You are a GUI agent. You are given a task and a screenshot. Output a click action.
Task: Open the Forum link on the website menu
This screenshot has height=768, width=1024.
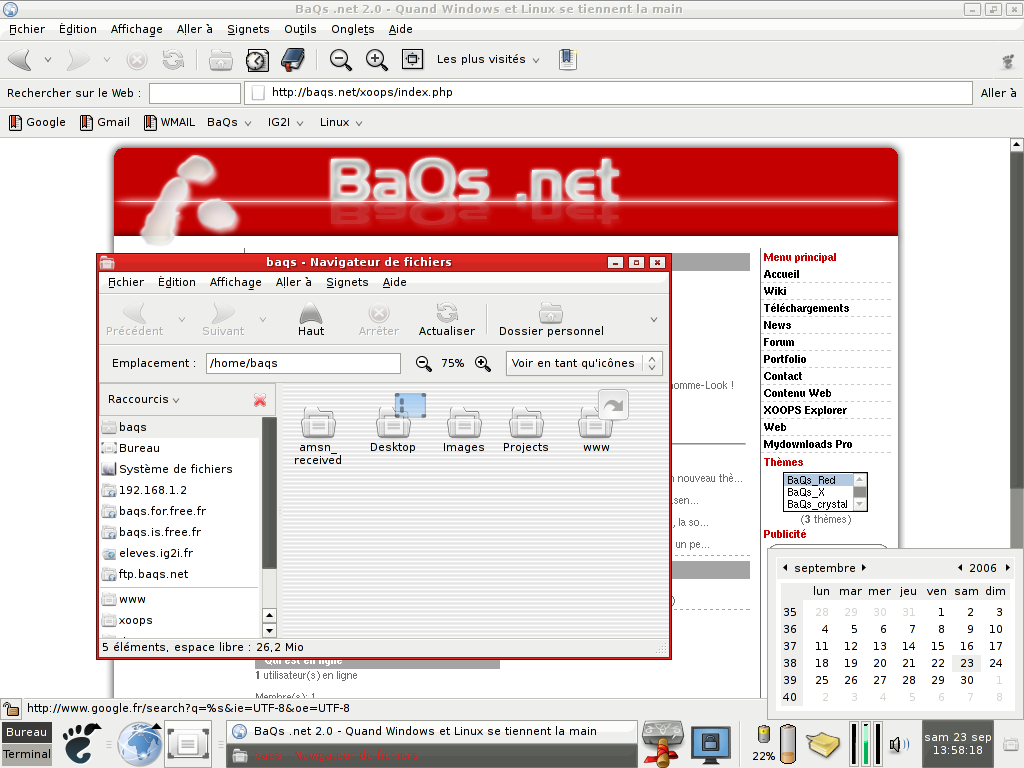coord(779,342)
